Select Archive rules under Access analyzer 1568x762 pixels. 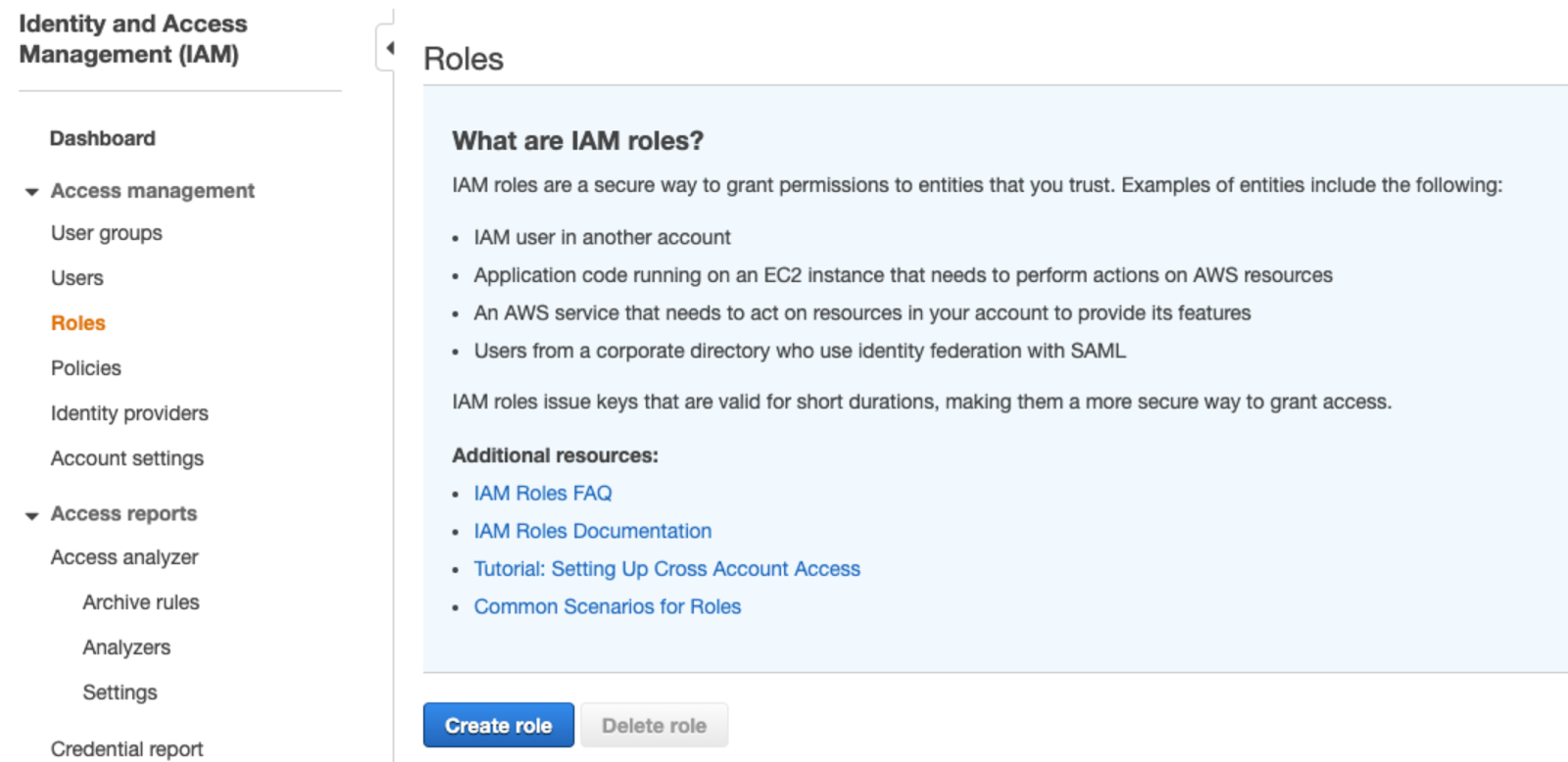pyautogui.click(x=141, y=602)
